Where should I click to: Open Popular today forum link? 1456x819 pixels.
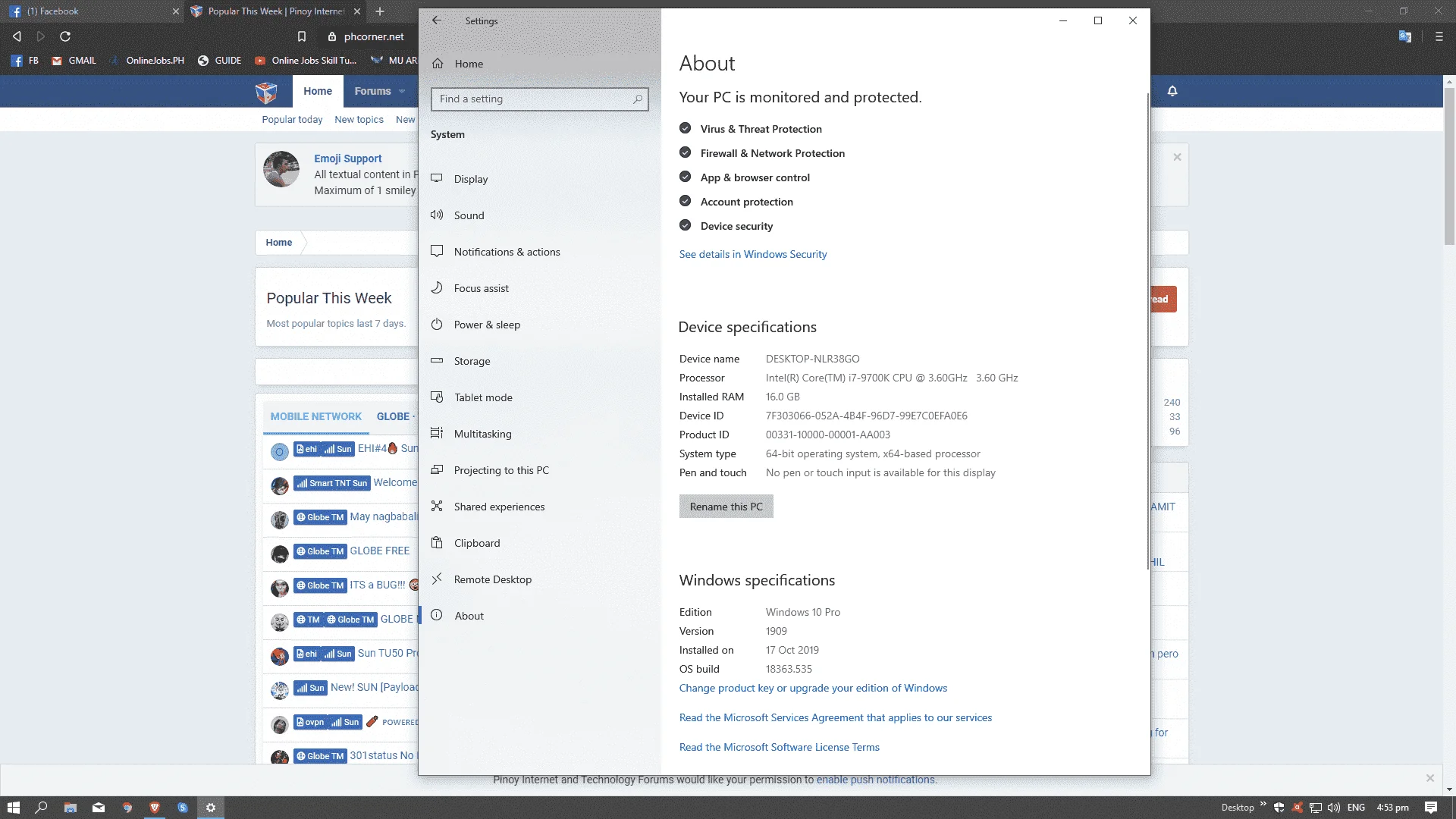tap(292, 120)
